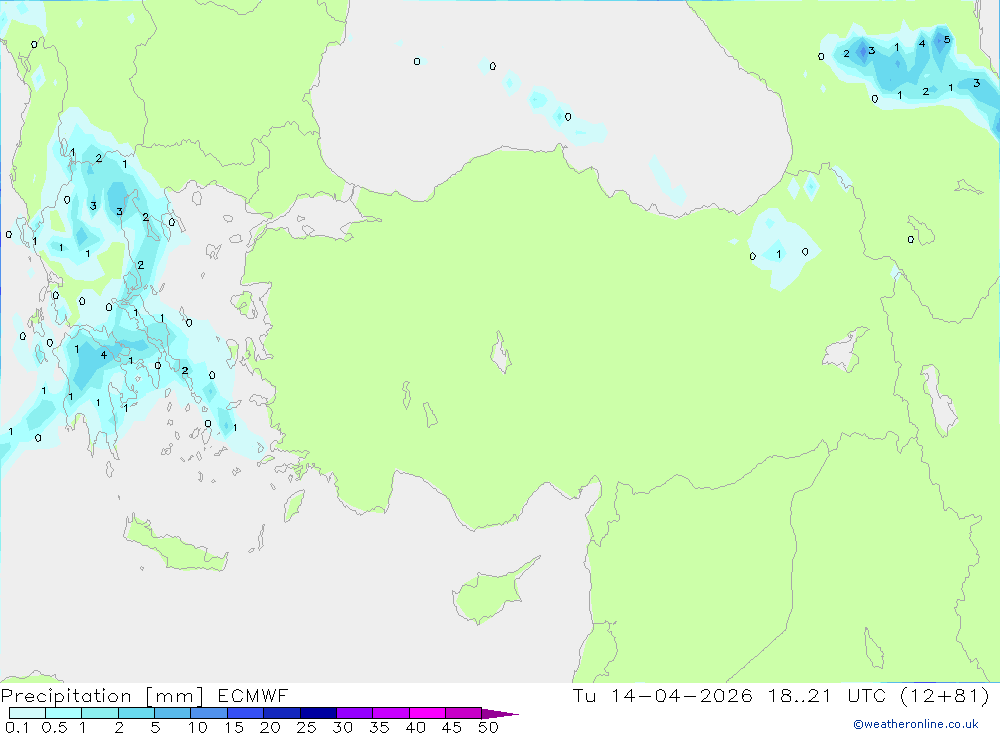Click the '10' legend scale label
The height and width of the screenshot is (733, 1000).
(198, 727)
